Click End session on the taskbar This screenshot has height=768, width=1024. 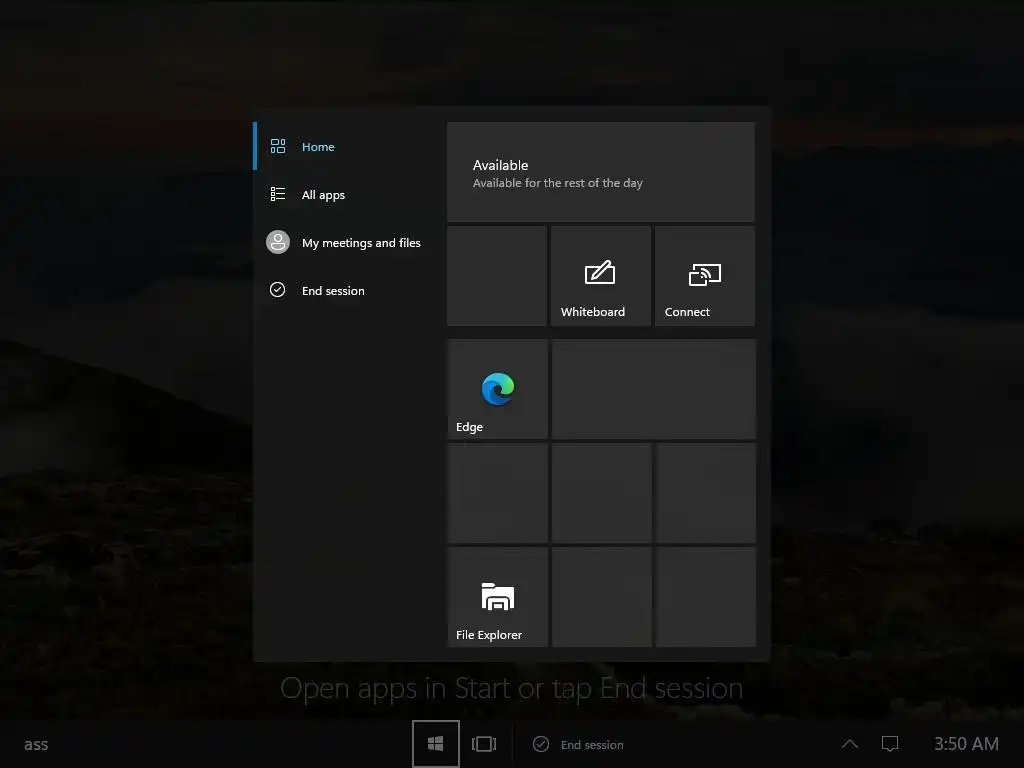pos(579,744)
